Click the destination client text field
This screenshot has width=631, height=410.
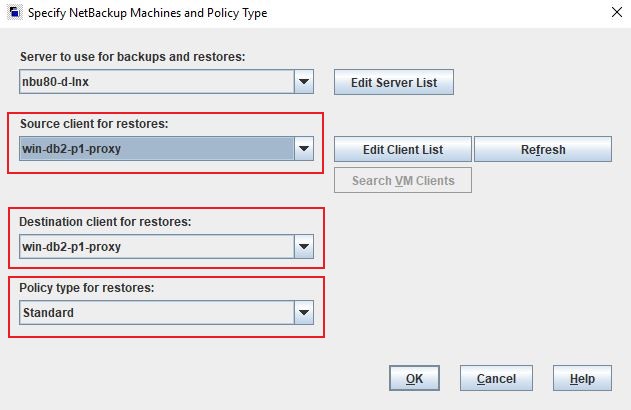[155, 246]
